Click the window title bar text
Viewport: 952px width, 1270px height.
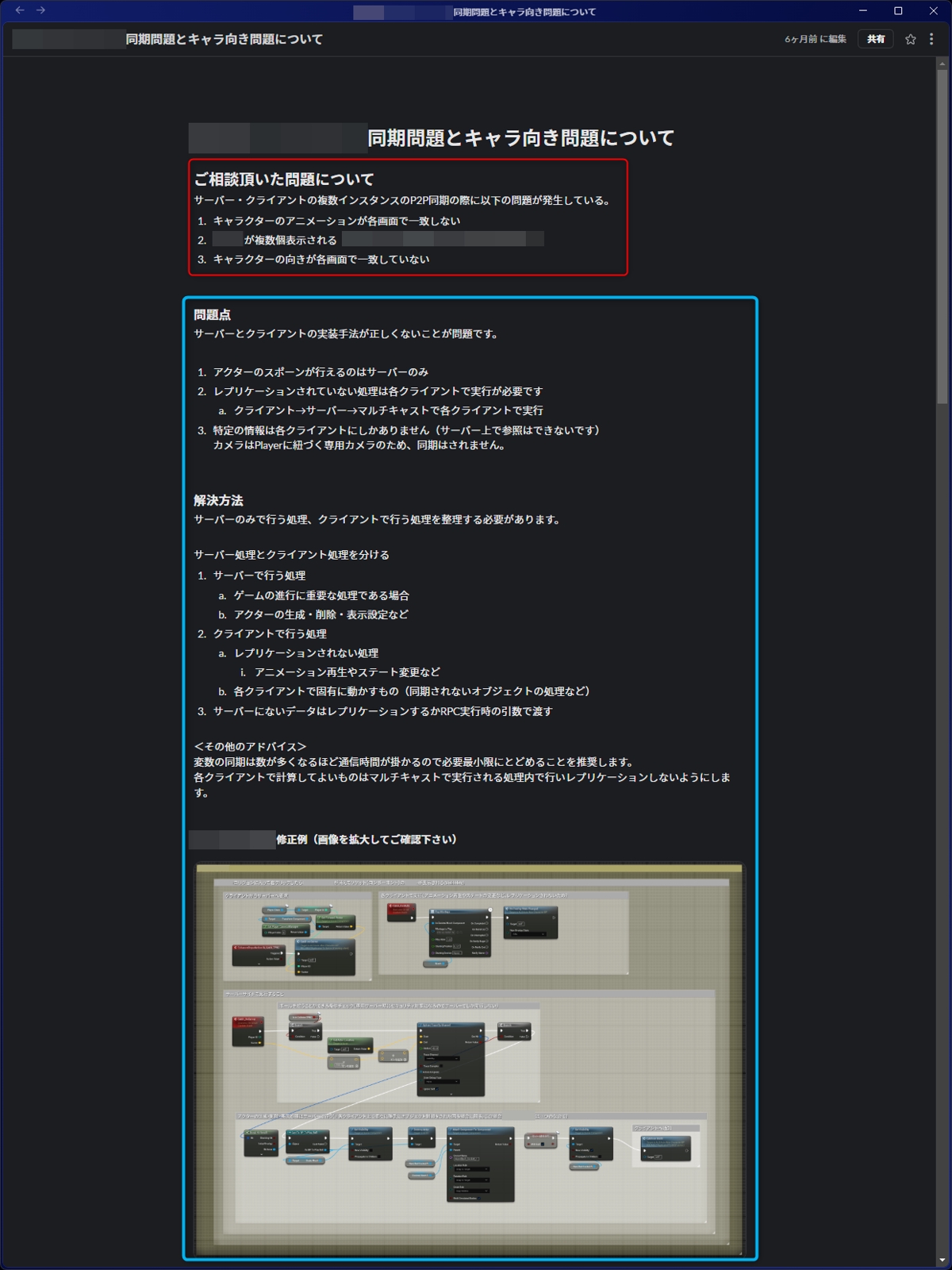pos(524,12)
